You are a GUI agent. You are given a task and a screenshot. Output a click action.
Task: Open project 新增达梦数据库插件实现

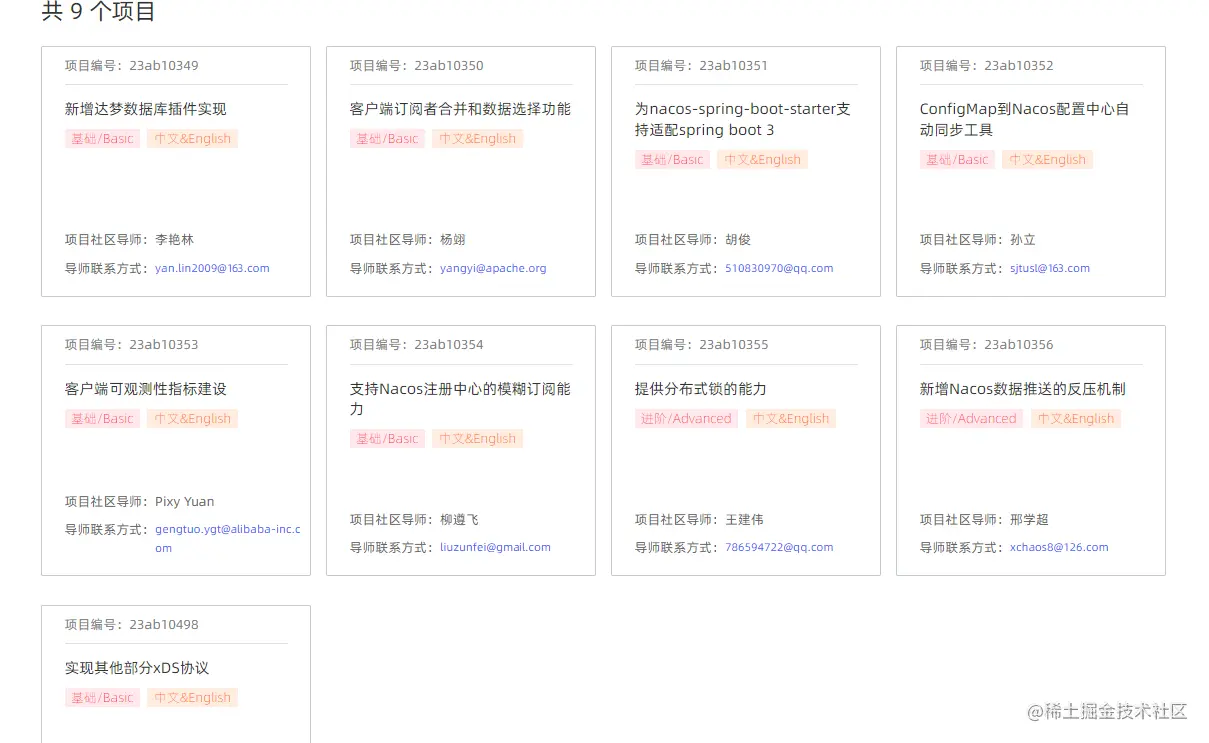pos(146,109)
